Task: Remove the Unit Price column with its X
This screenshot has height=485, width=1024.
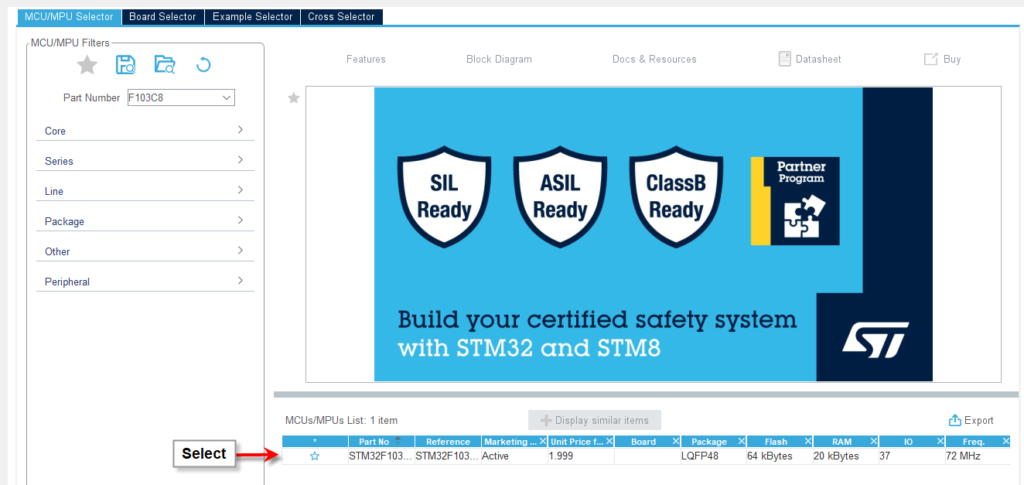Action: [609, 441]
